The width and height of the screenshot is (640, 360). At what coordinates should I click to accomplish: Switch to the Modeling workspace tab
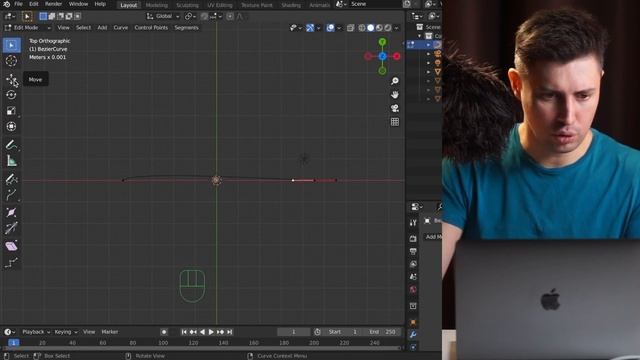pos(157,5)
